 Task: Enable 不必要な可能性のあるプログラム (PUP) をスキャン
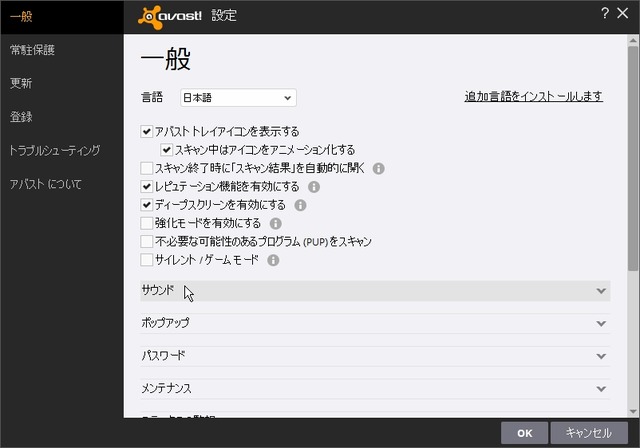click(147, 242)
